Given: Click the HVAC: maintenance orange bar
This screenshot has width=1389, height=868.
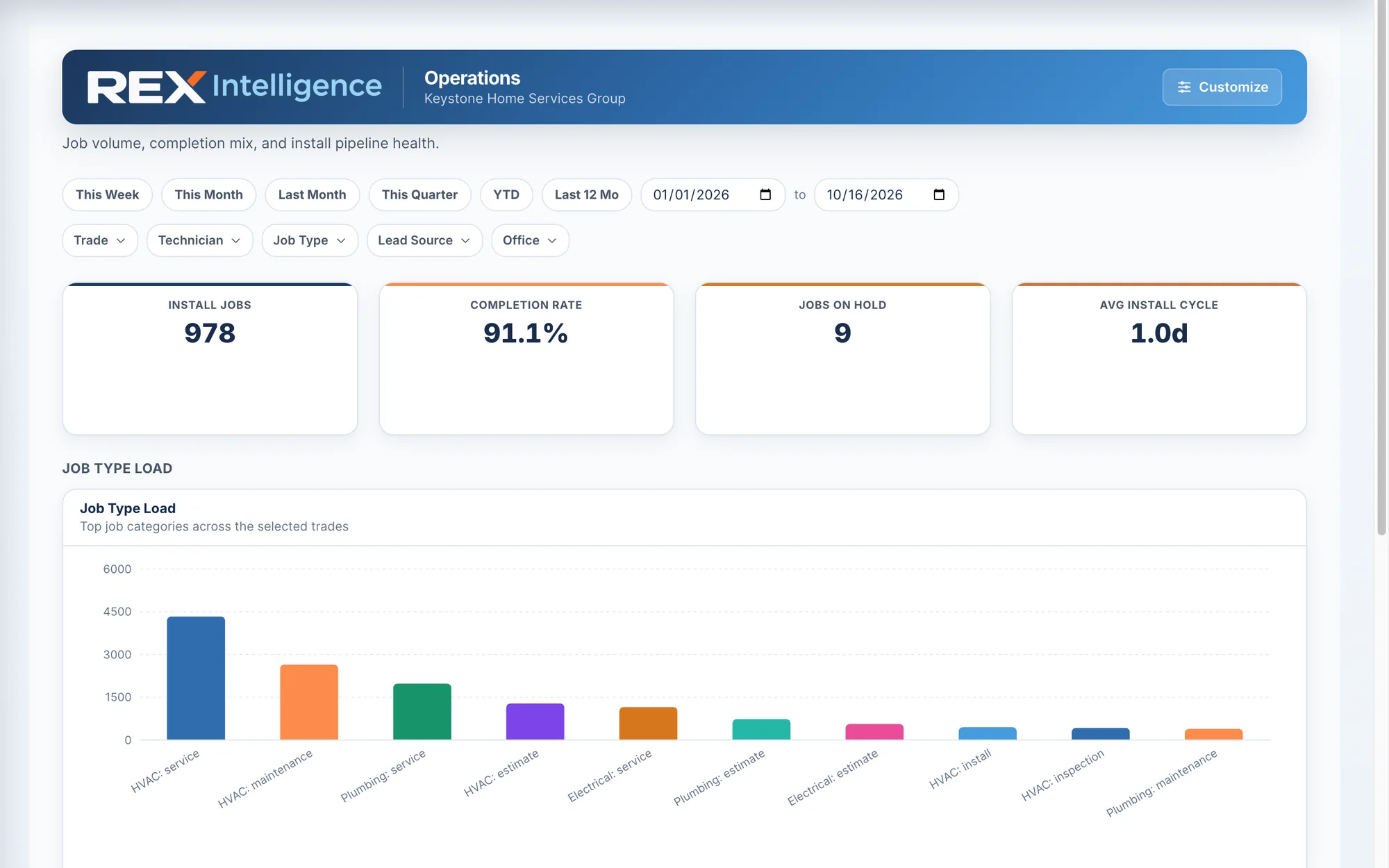Looking at the screenshot, I should tap(309, 702).
